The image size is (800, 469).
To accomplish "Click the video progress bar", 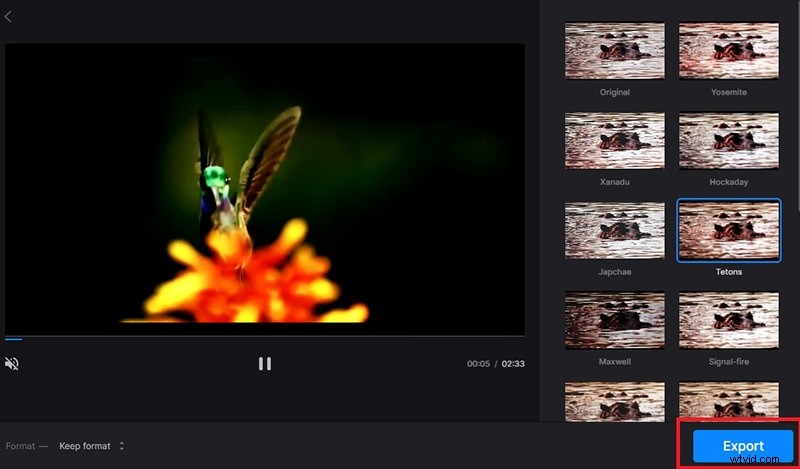I will coord(264,338).
